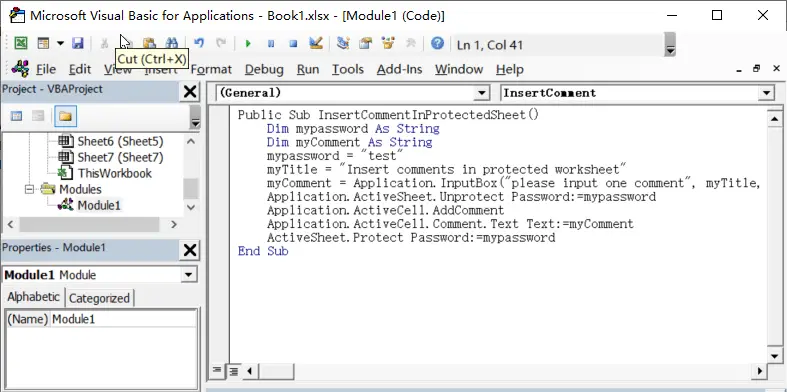Close the Properties - Module1 pane
The image size is (787, 392).
pos(190,250)
